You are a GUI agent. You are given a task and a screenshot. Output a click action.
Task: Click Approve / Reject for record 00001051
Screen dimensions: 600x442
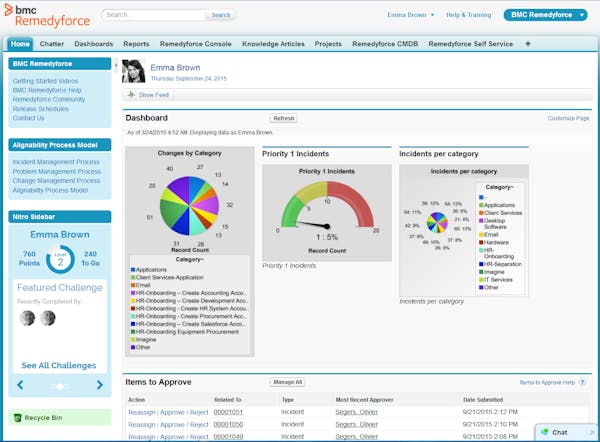point(184,412)
